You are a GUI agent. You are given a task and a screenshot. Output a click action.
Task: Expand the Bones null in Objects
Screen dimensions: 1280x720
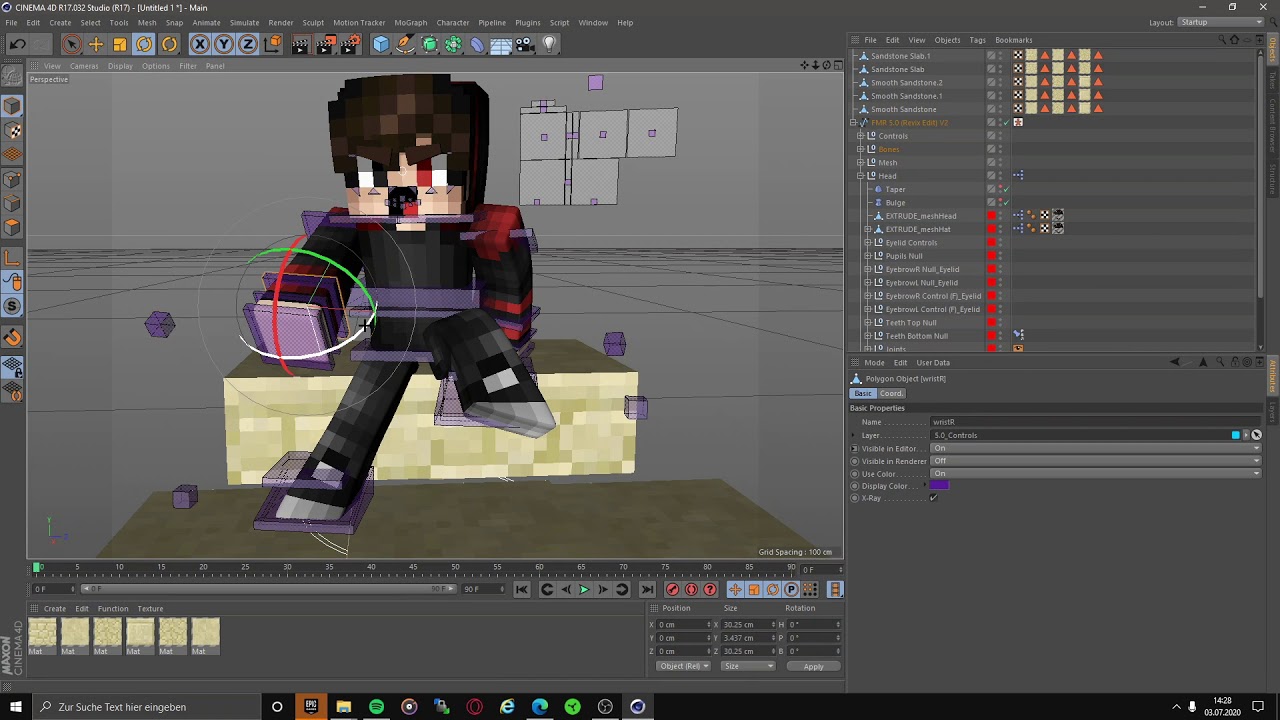pos(860,149)
